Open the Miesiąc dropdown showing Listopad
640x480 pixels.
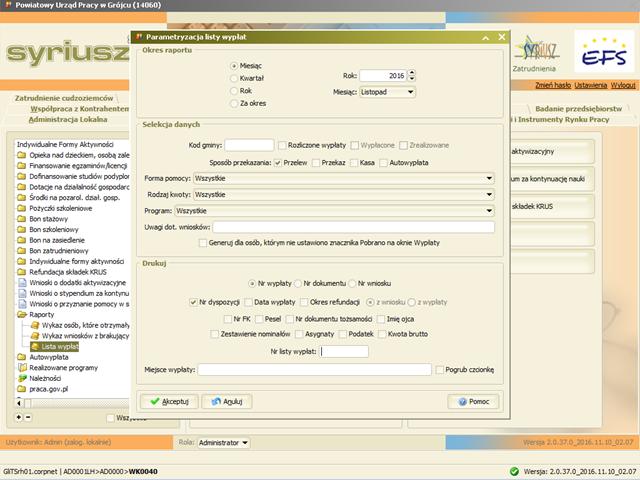coord(387,92)
